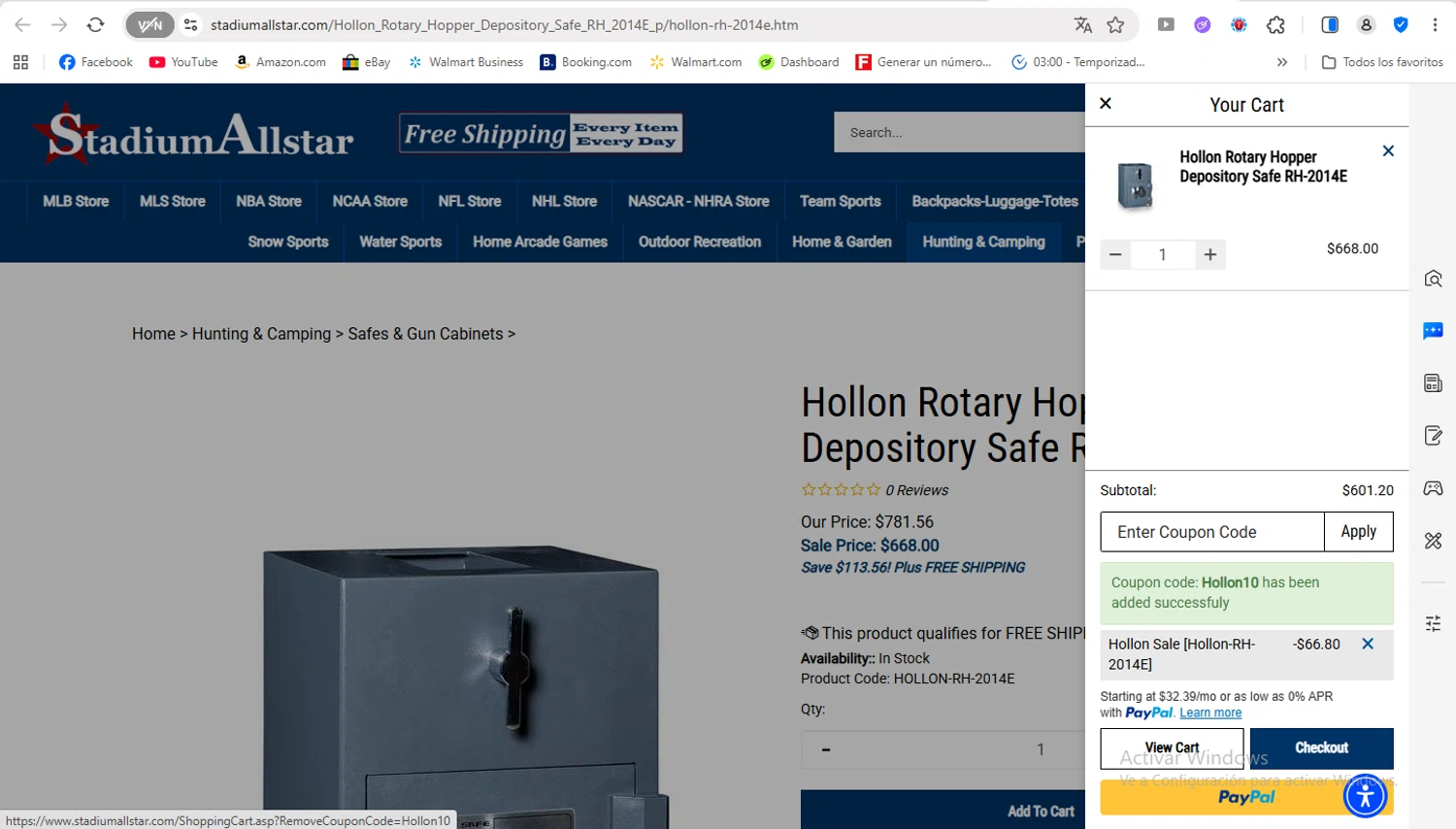The image size is (1456, 829).
Task: Click the VPN badge in address bar
Action: tap(149, 25)
